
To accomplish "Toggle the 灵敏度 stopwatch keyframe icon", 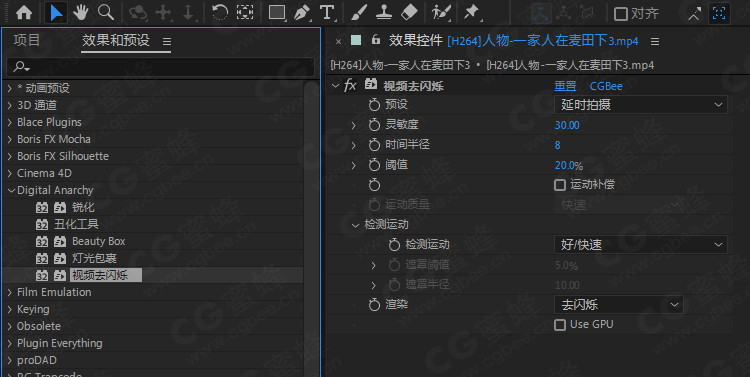I will click(x=374, y=125).
